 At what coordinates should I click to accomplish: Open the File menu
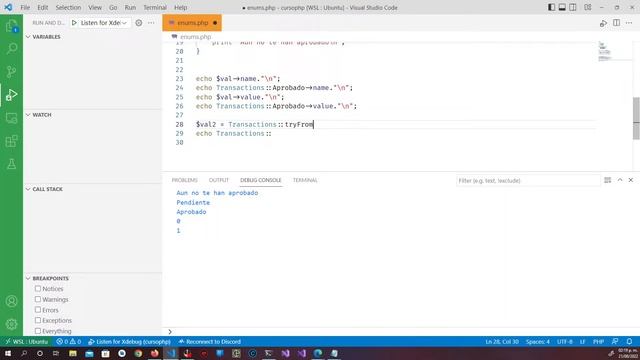point(25,7)
